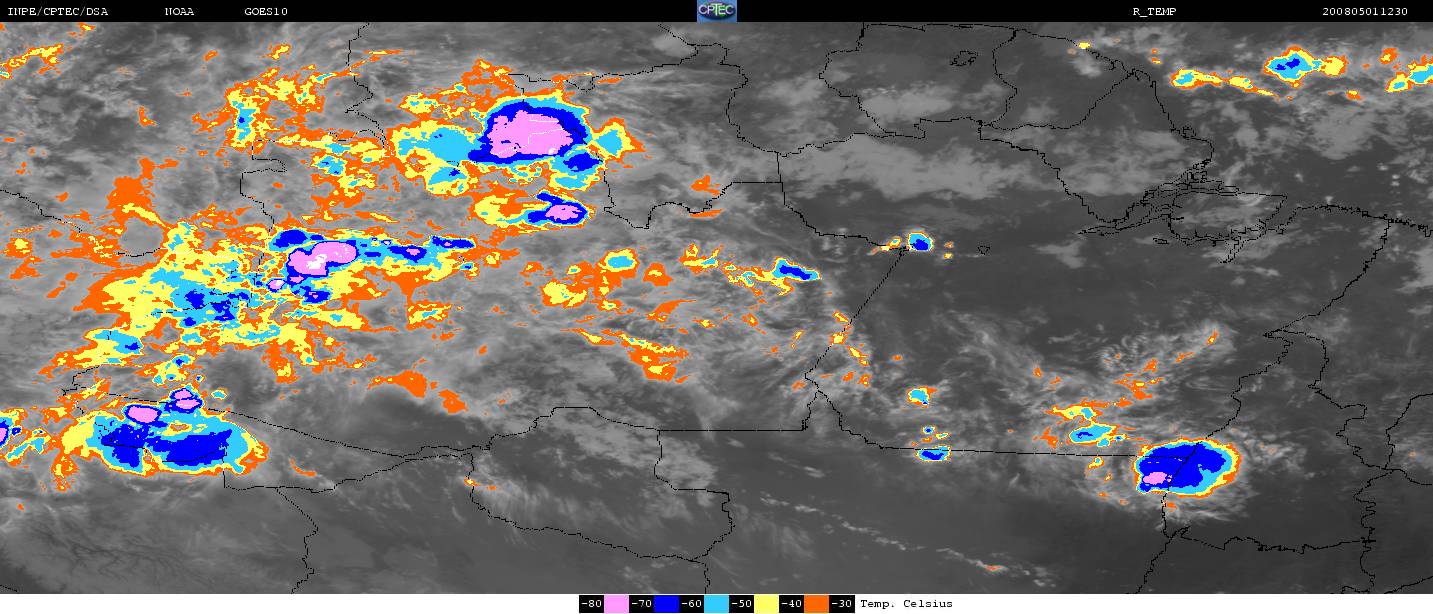Screen dimensions: 1433x614
Task: Pick the dark blue legend swatch
Action: tap(666, 604)
